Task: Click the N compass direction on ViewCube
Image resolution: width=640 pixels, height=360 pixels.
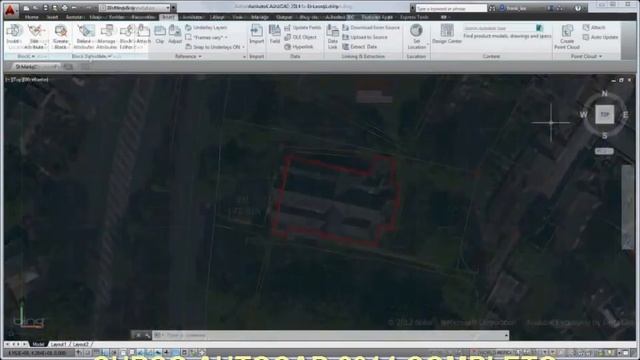Action: coord(604,93)
